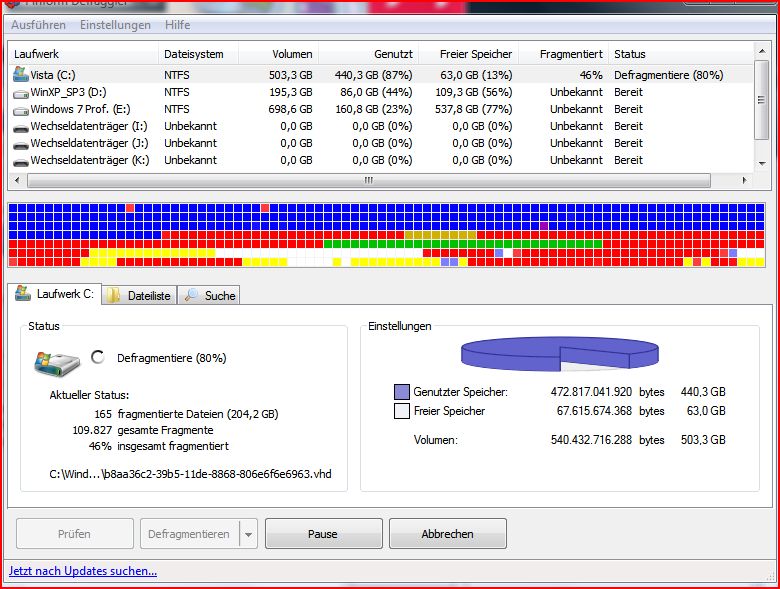Image resolution: width=780 pixels, height=589 pixels.
Task: Select the Wechseldatenträger (I:) row
Action: pyautogui.click(x=381, y=126)
